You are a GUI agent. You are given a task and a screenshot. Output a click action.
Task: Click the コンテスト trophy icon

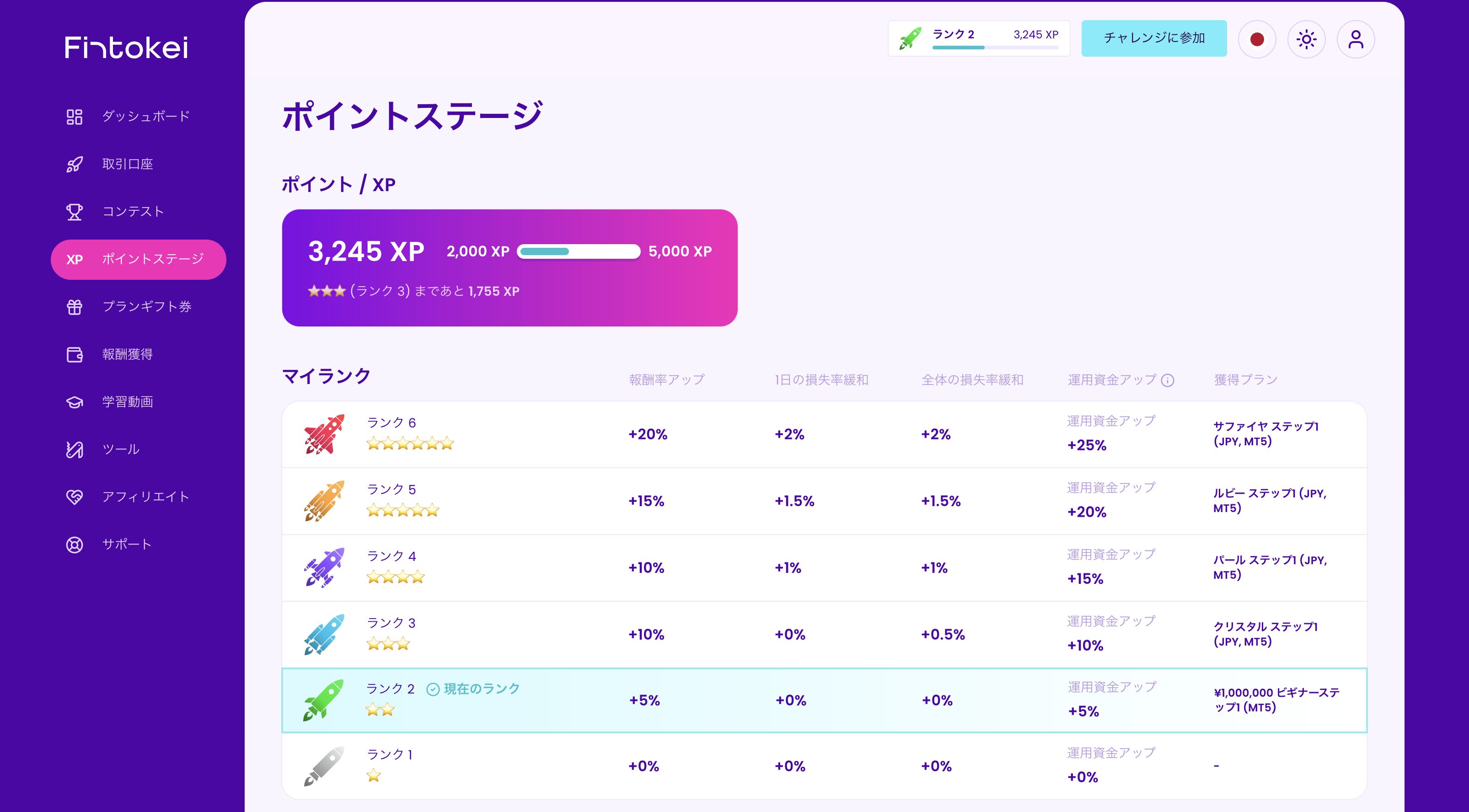(74, 212)
